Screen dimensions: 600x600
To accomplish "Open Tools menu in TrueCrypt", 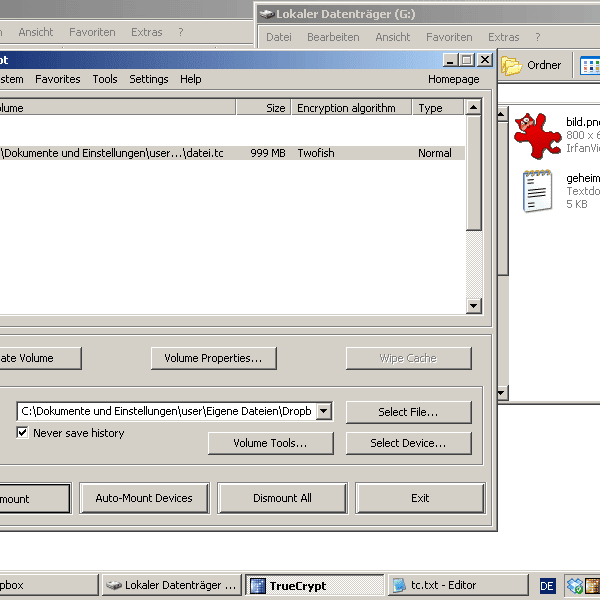I will (x=105, y=79).
